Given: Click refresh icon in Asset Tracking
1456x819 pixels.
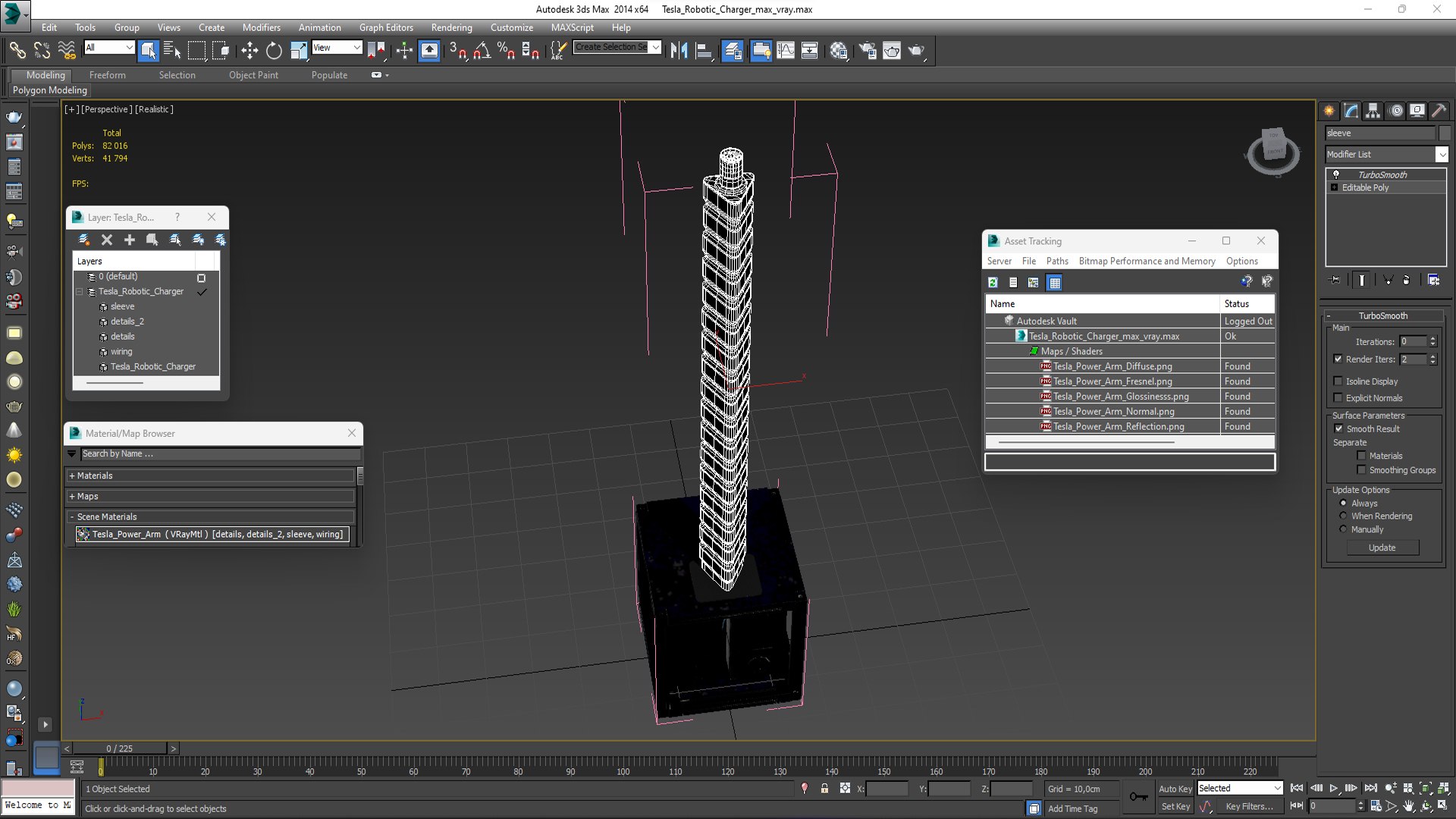Looking at the screenshot, I should click(993, 282).
